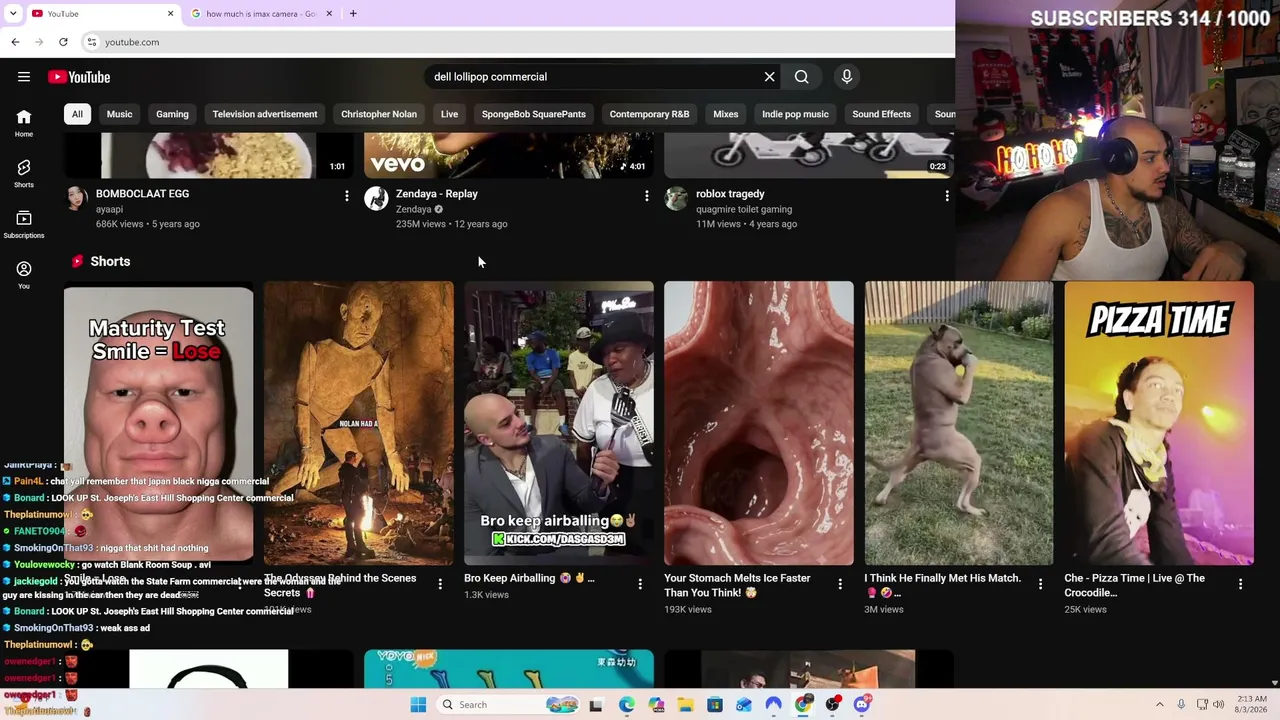The width and height of the screenshot is (1280, 720).
Task: Play the Your Stomach Melts Ice short
Action: pos(758,424)
